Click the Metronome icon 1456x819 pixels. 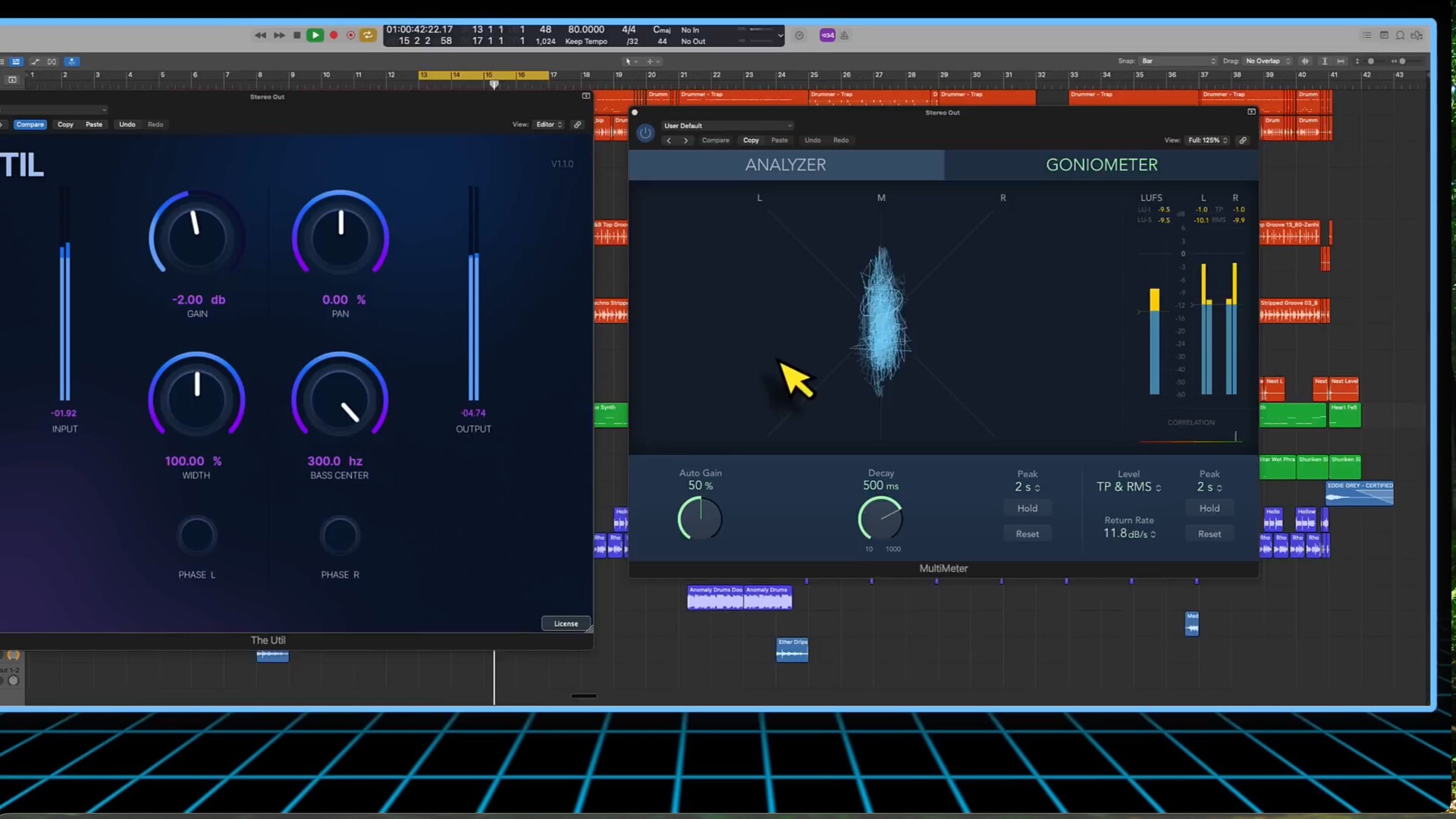(x=844, y=35)
